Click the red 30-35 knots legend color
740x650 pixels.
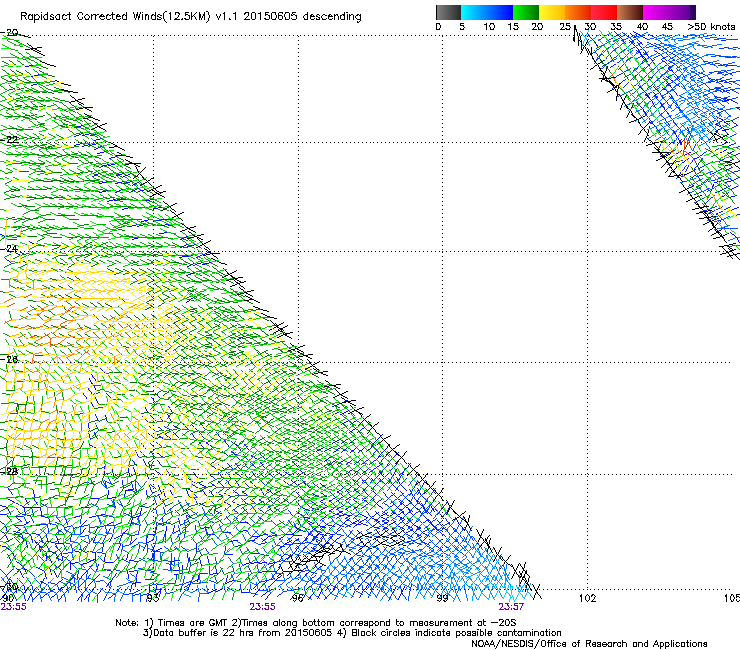click(x=604, y=12)
